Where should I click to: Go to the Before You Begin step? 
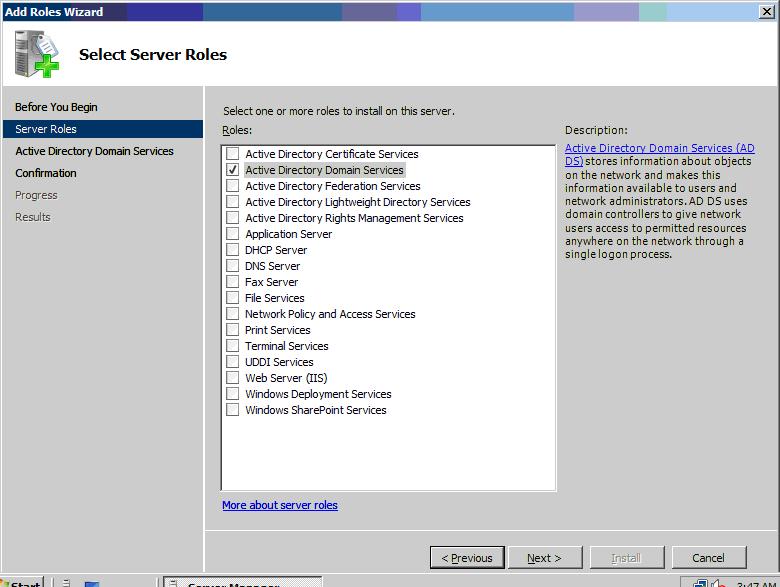56,107
